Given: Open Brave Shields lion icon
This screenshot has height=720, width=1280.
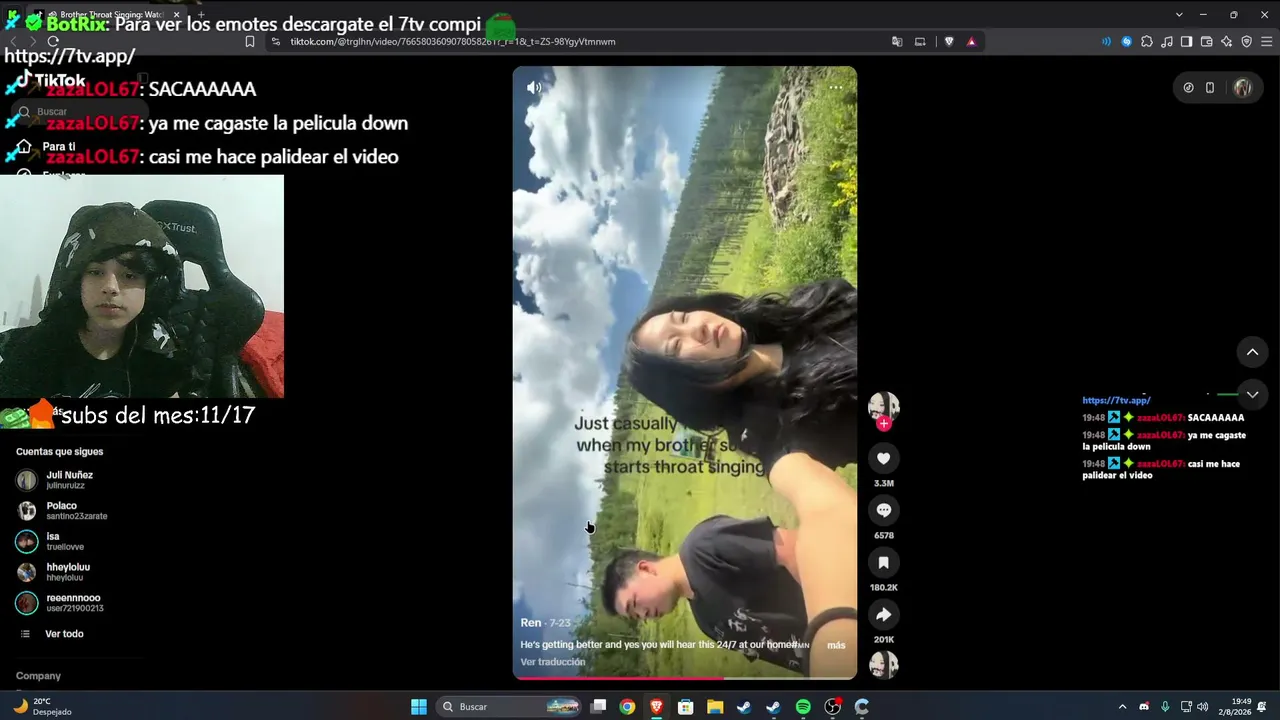Looking at the screenshot, I should (x=949, y=42).
